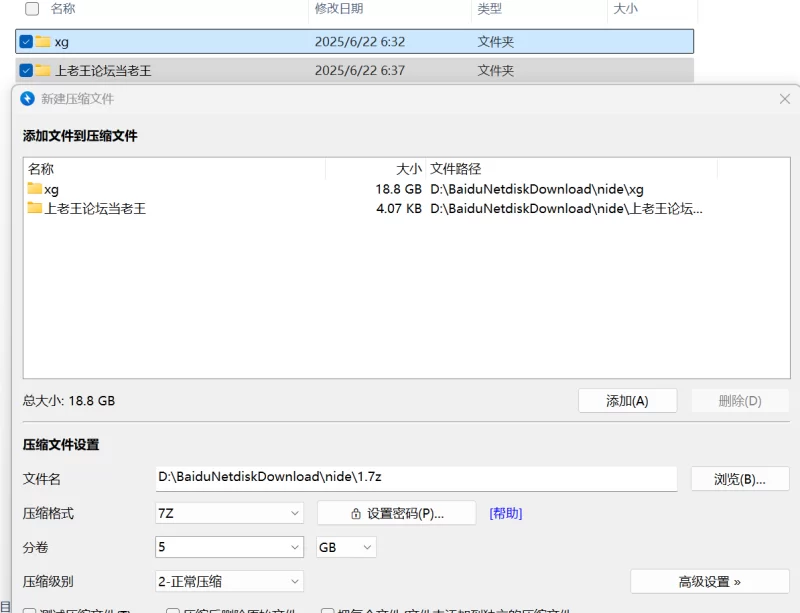The image size is (800, 613).
Task: Click the blue app icon beside 新建压缩文件
Action: 27,99
